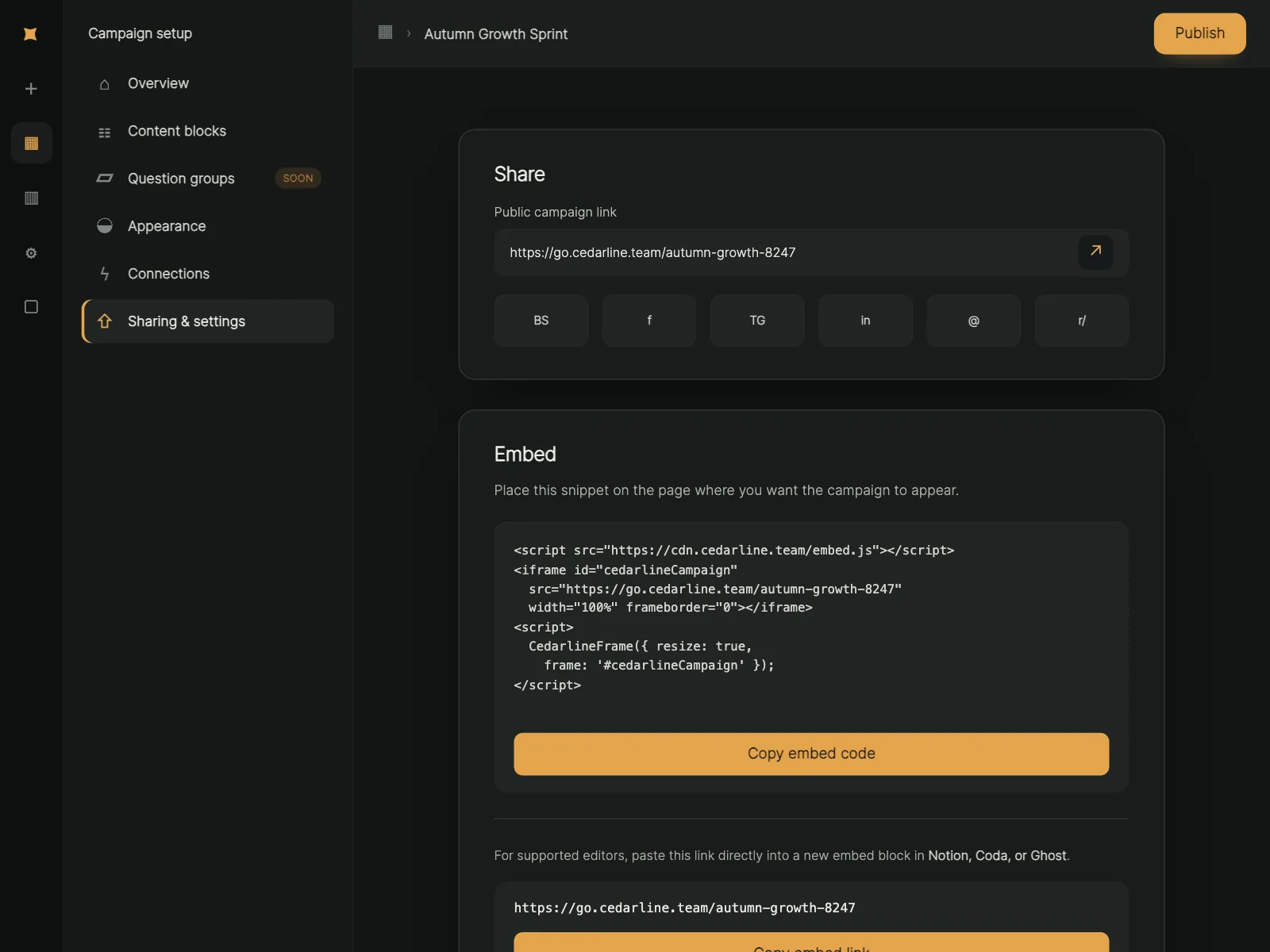Click the CedarlineFrame code line
The height and width of the screenshot is (952, 1270).
click(x=640, y=647)
